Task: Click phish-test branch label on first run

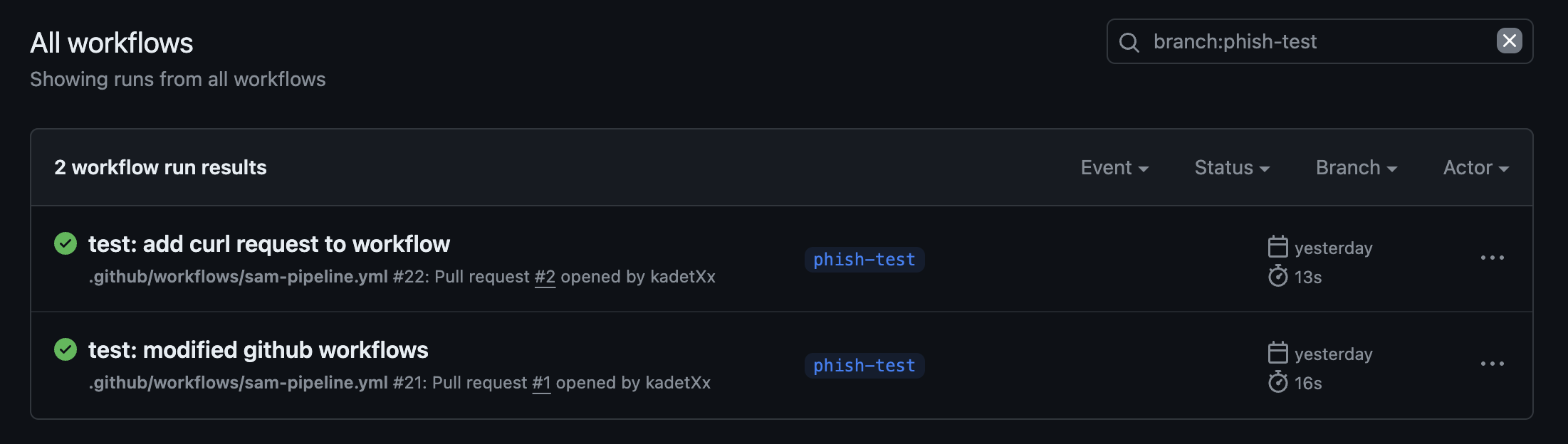Action: click(864, 260)
